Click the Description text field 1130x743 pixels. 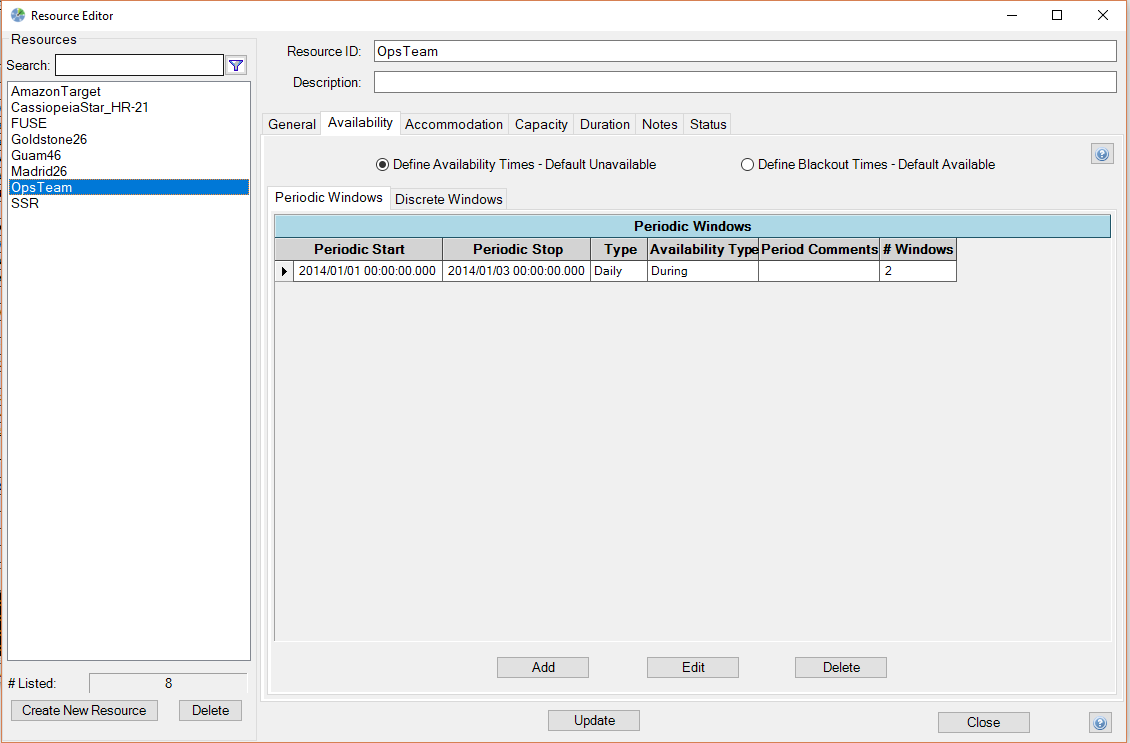click(x=745, y=82)
